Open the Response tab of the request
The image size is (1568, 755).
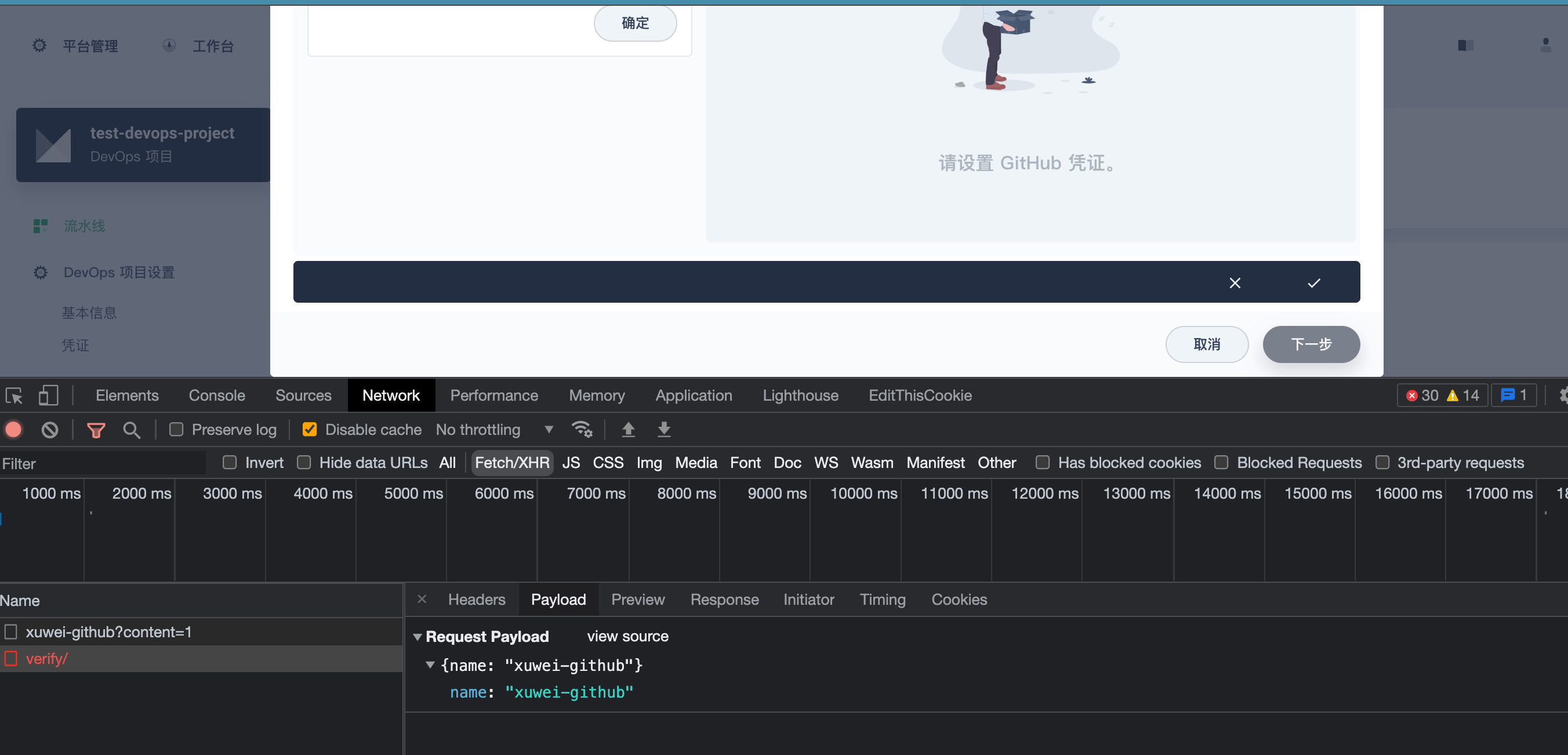pyautogui.click(x=724, y=600)
